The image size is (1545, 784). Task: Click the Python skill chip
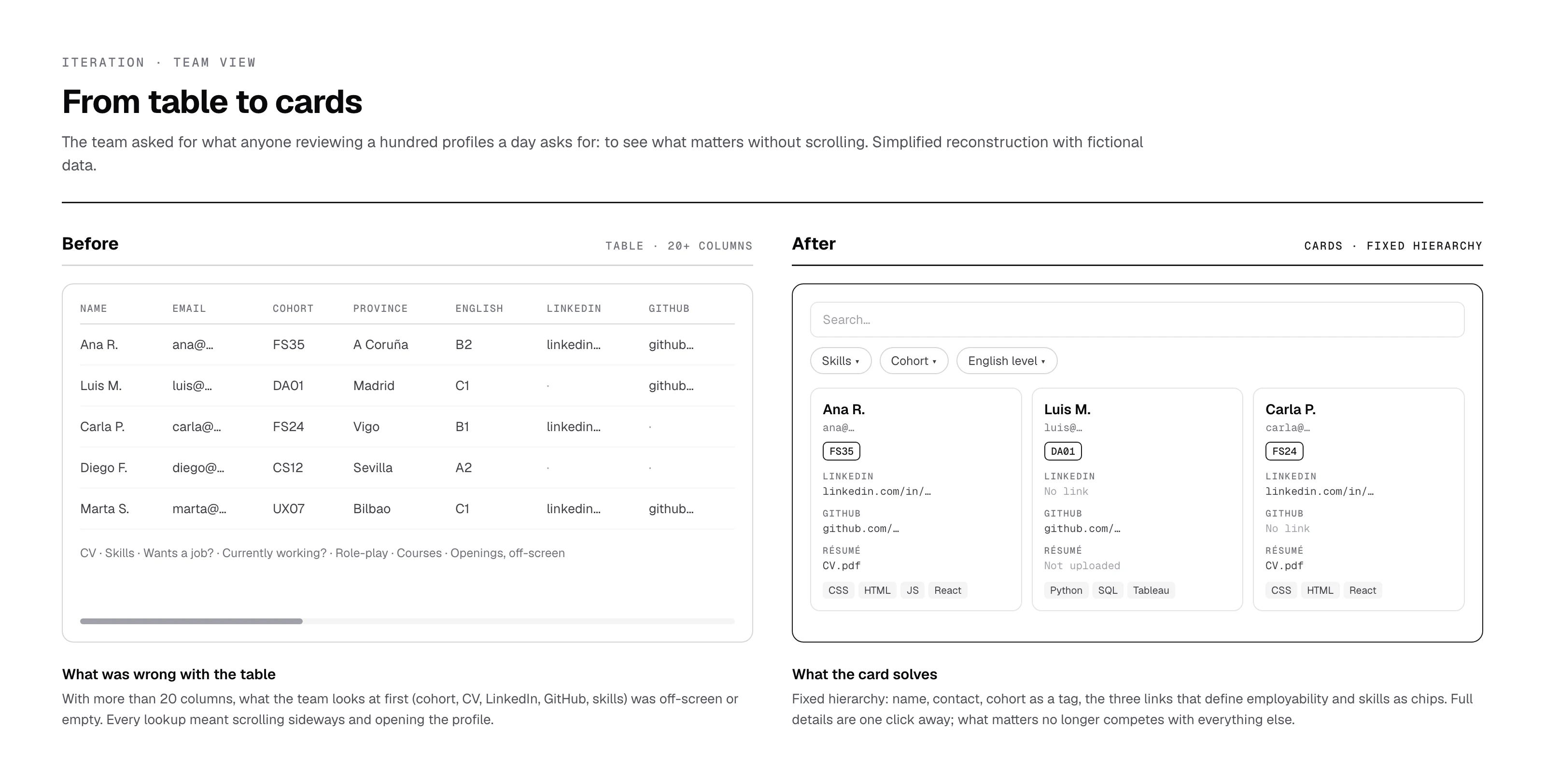click(x=1066, y=590)
